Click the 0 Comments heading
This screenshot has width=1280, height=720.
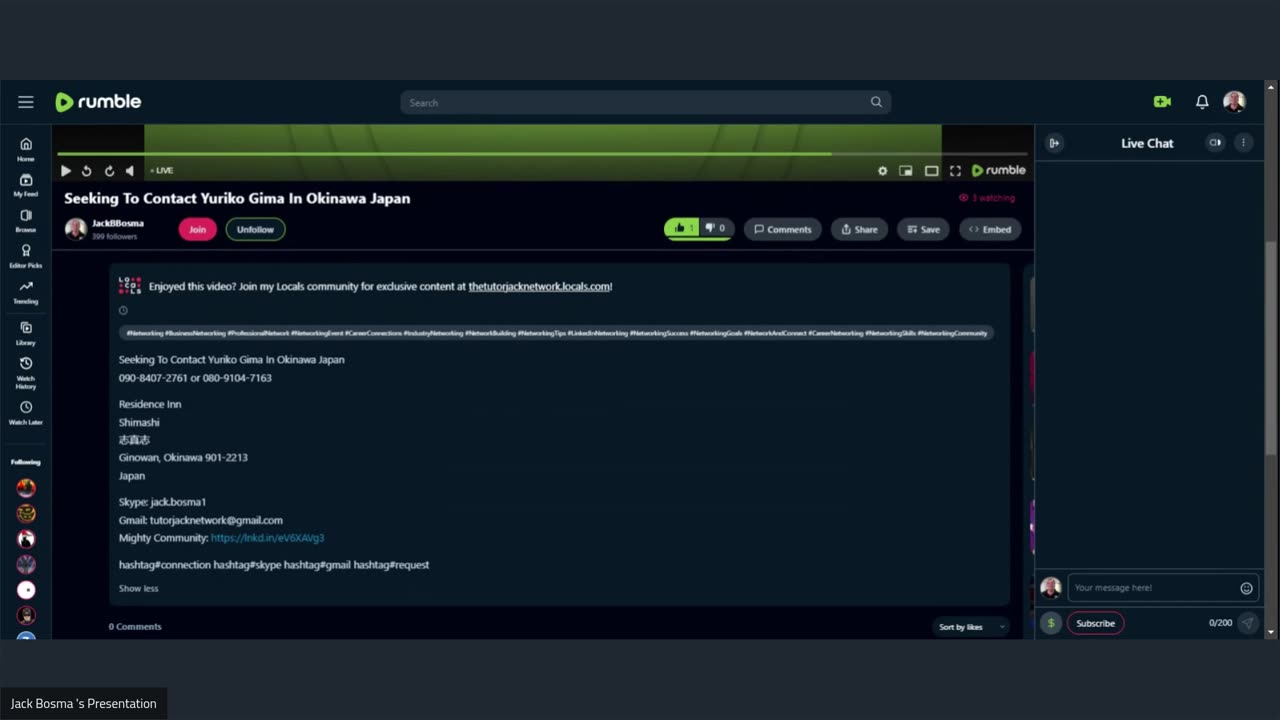tap(135, 626)
